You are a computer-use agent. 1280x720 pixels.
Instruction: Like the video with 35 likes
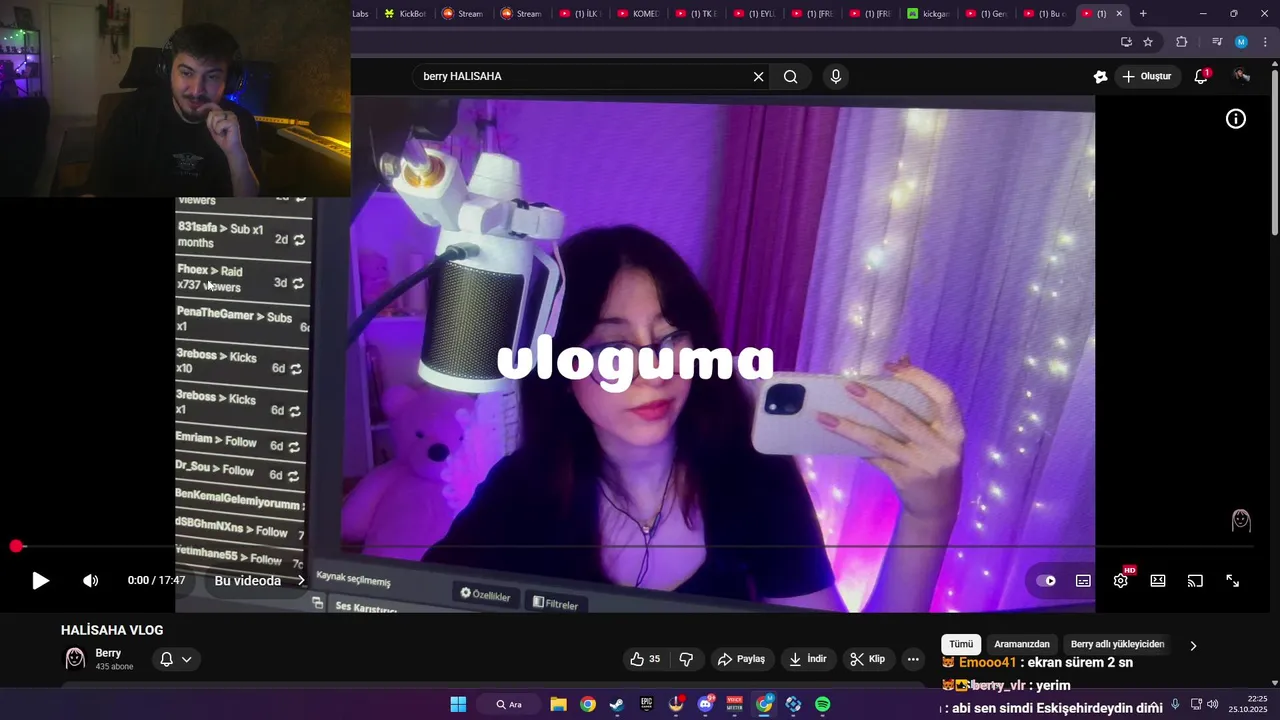point(645,659)
